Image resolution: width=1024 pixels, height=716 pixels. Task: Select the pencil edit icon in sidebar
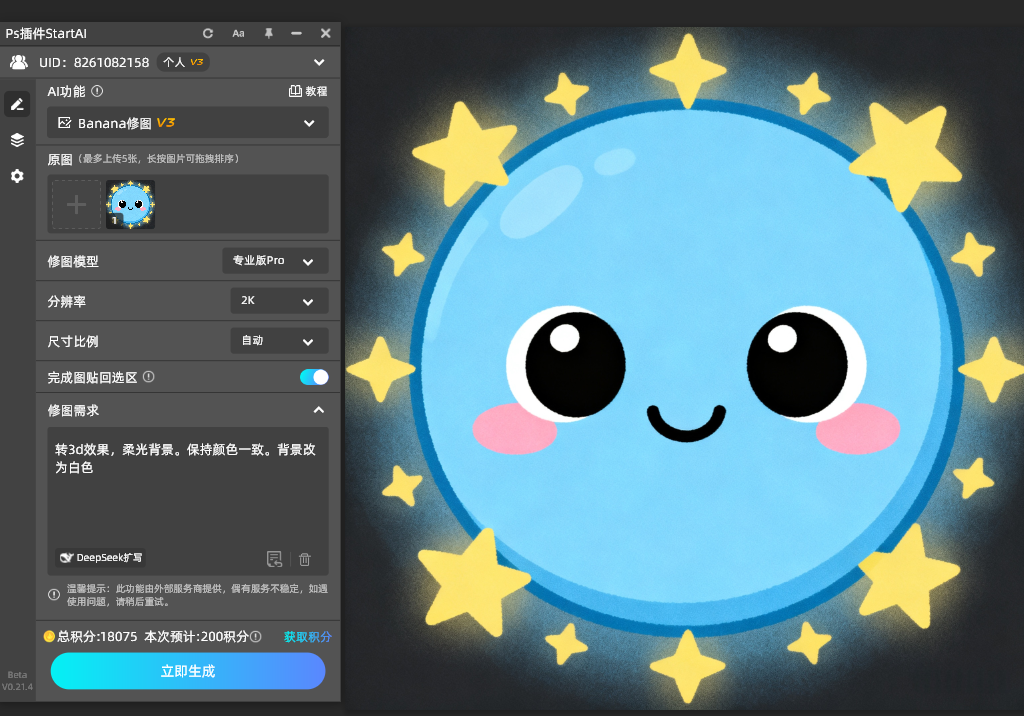click(x=17, y=104)
